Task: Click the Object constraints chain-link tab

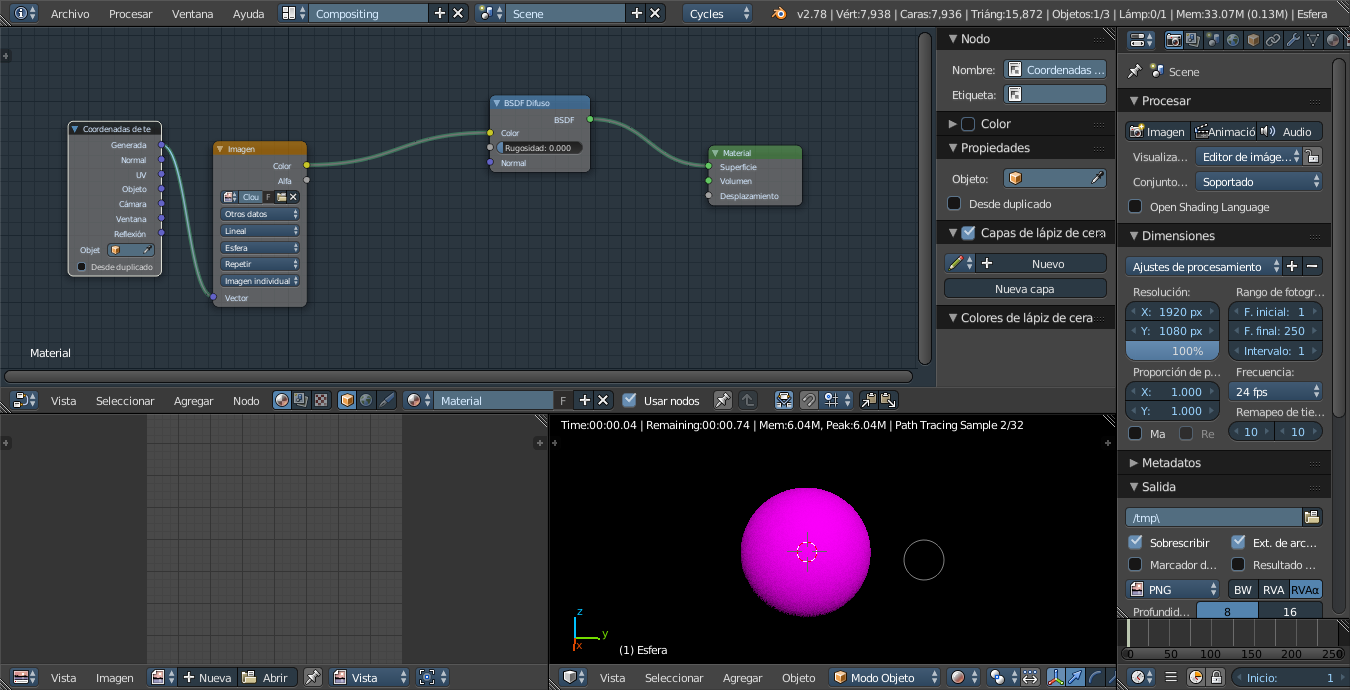Action: (1273, 40)
